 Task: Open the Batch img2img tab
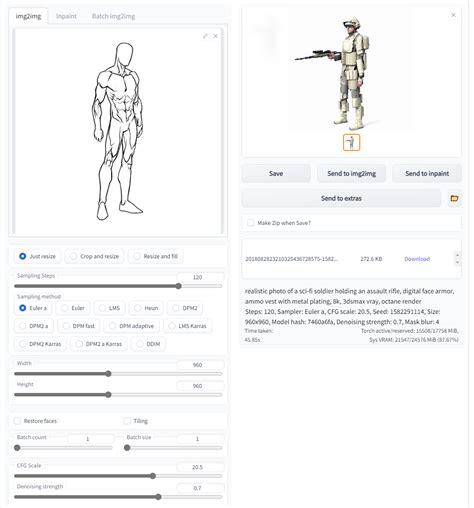(113, 16)
